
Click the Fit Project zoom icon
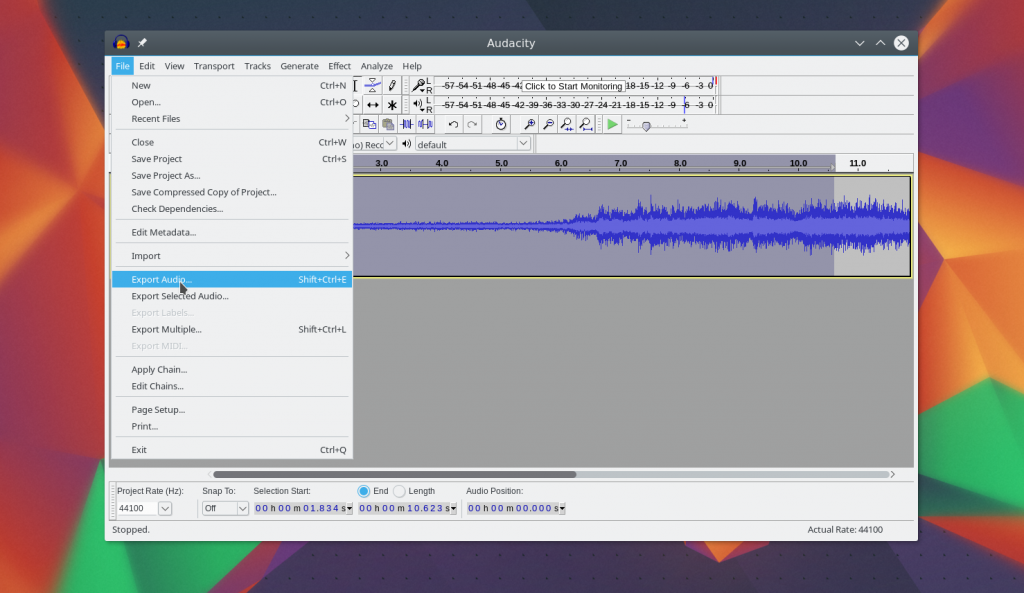point(586,124)
